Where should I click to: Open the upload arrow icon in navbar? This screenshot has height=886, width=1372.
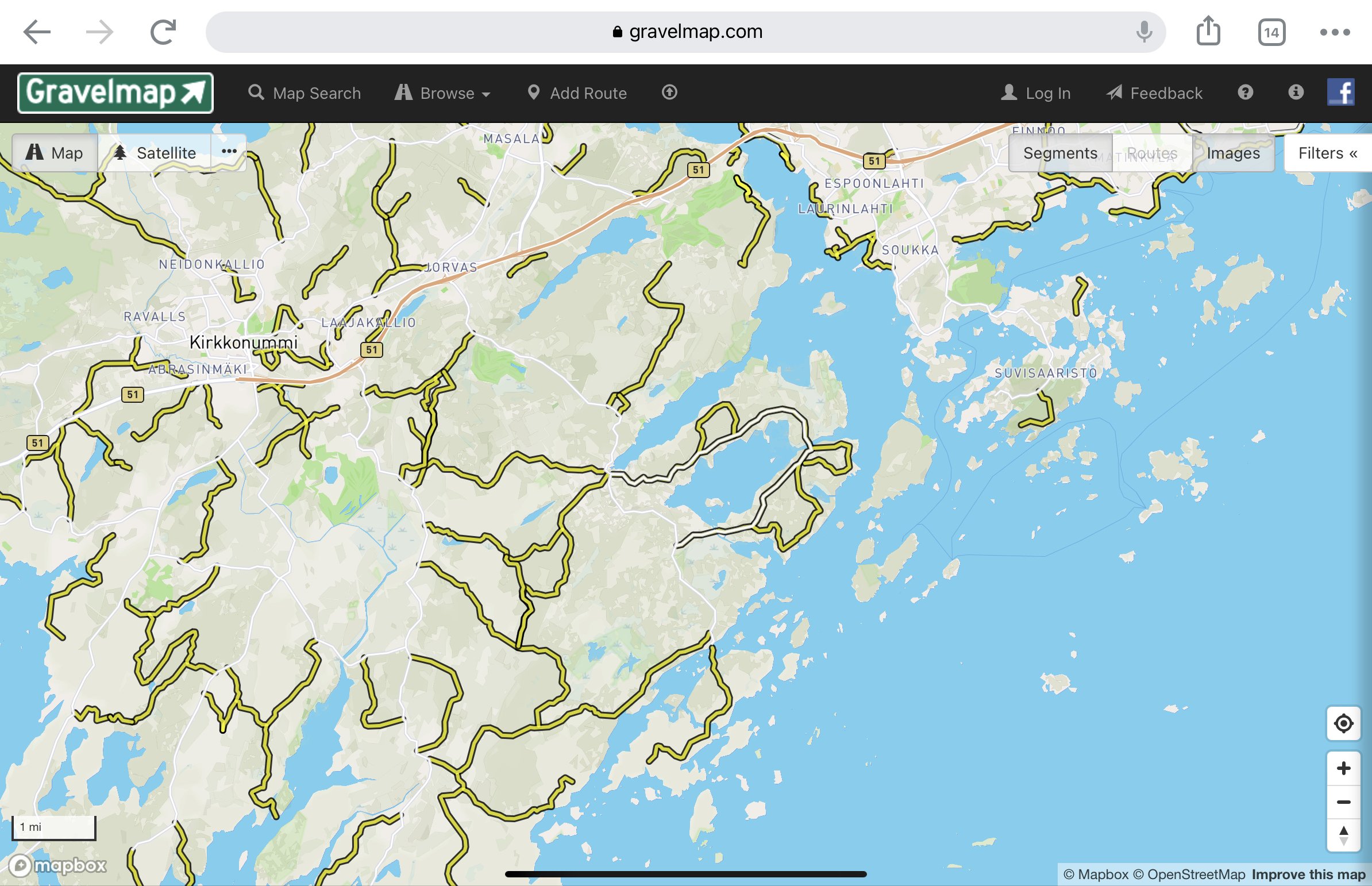click(669, 93)
